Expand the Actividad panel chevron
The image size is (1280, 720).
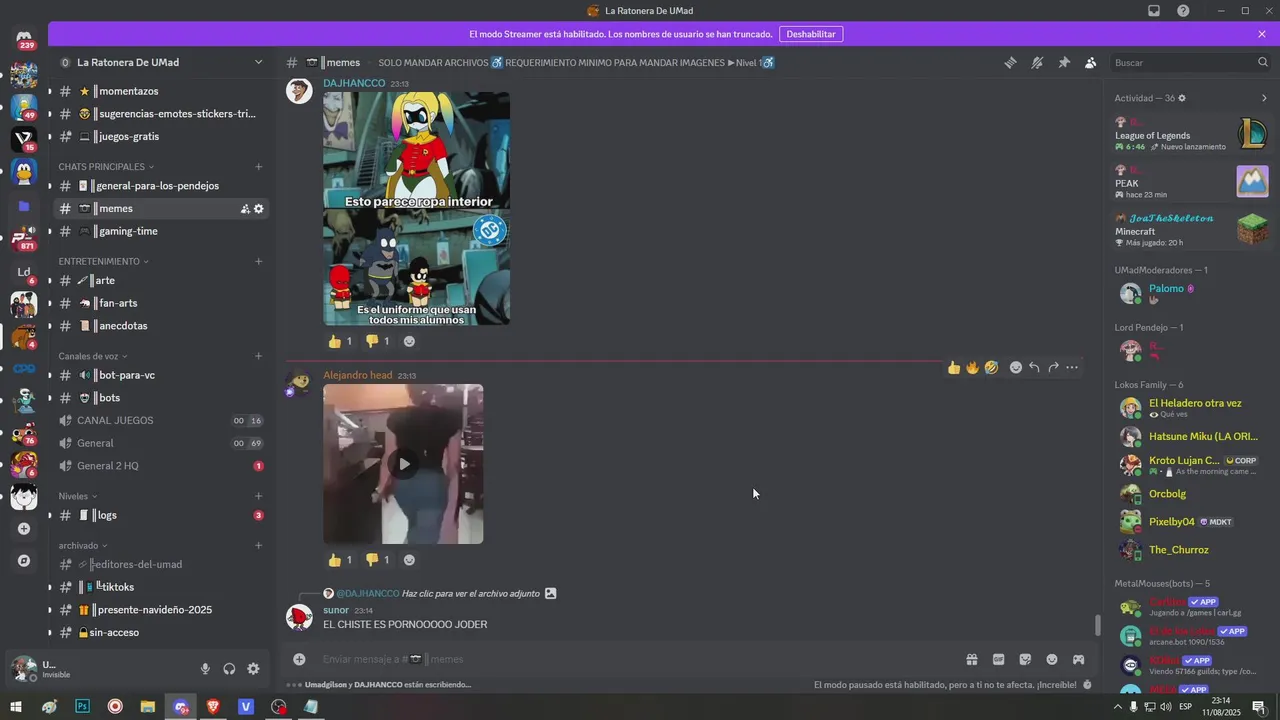coord(1263,98)
